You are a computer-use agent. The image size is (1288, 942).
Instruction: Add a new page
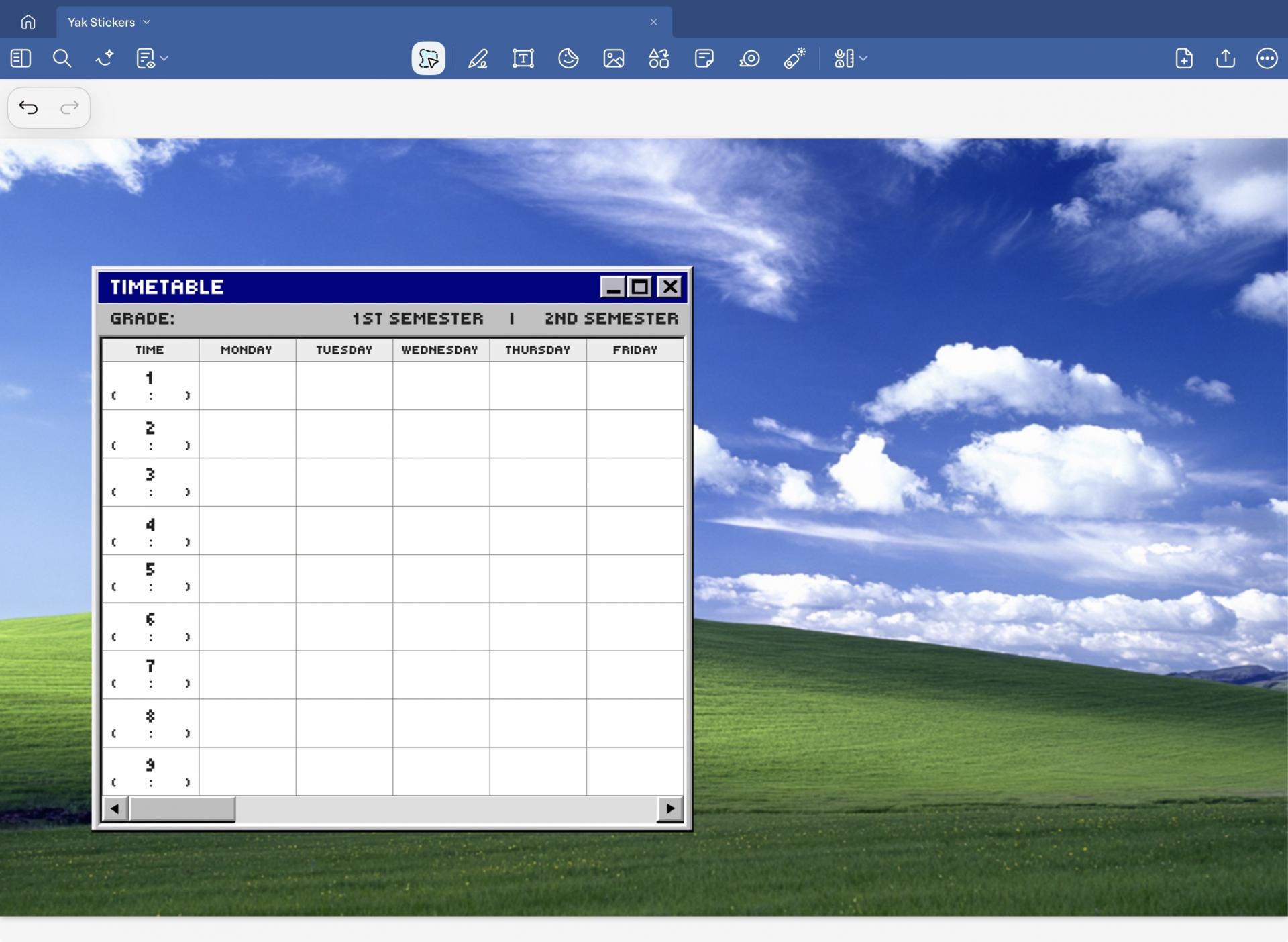[x=1184, y=58]
